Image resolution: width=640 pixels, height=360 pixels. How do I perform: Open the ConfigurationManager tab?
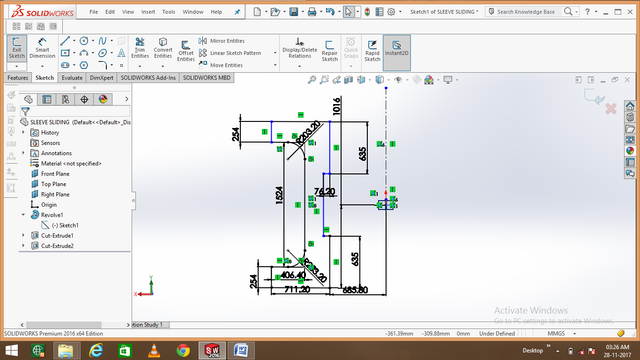point(65,99)
